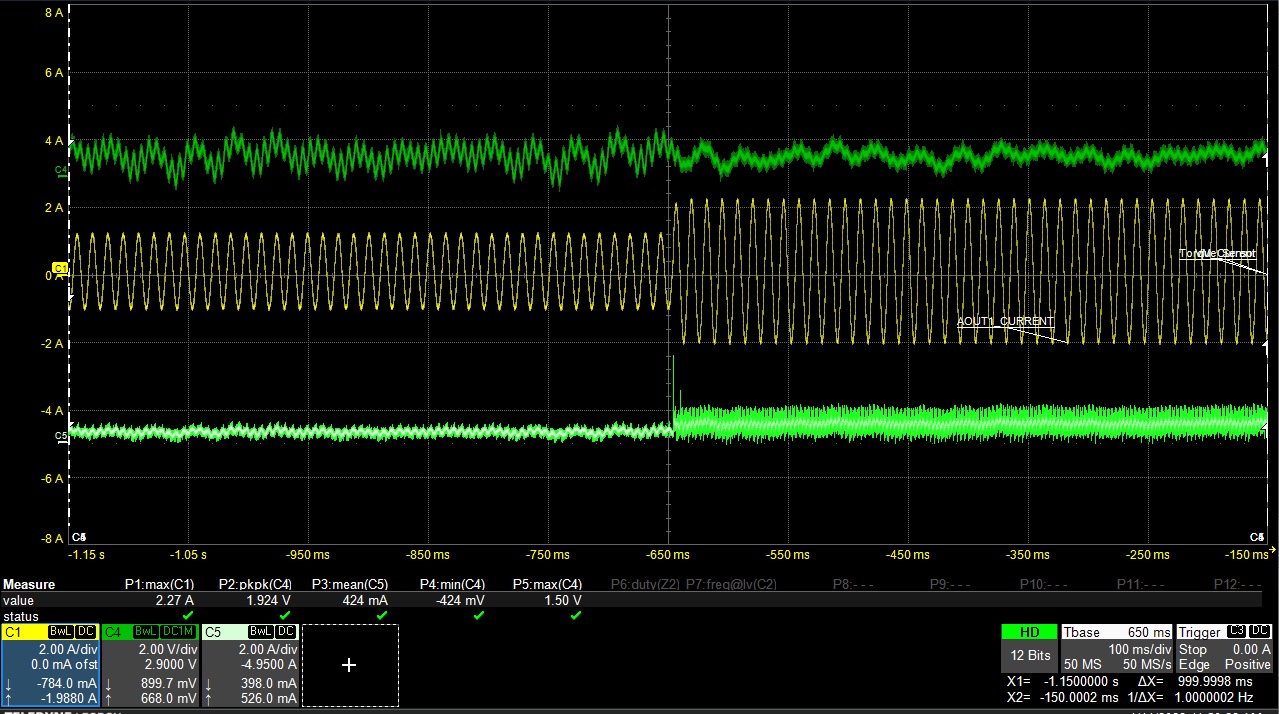This screenshot has width=1279, height=714.
Task: Click the empty P8 measurement slot
Action: (852, 584)
